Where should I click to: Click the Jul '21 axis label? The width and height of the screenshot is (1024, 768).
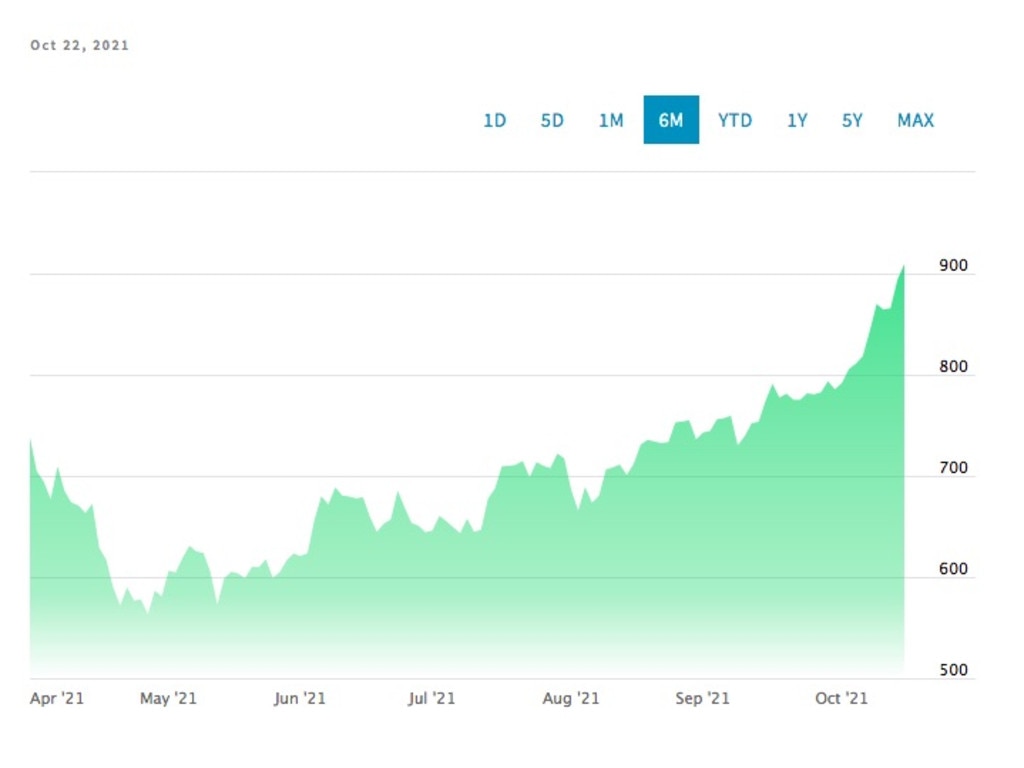pyautogui.click(x=431, y=698)
